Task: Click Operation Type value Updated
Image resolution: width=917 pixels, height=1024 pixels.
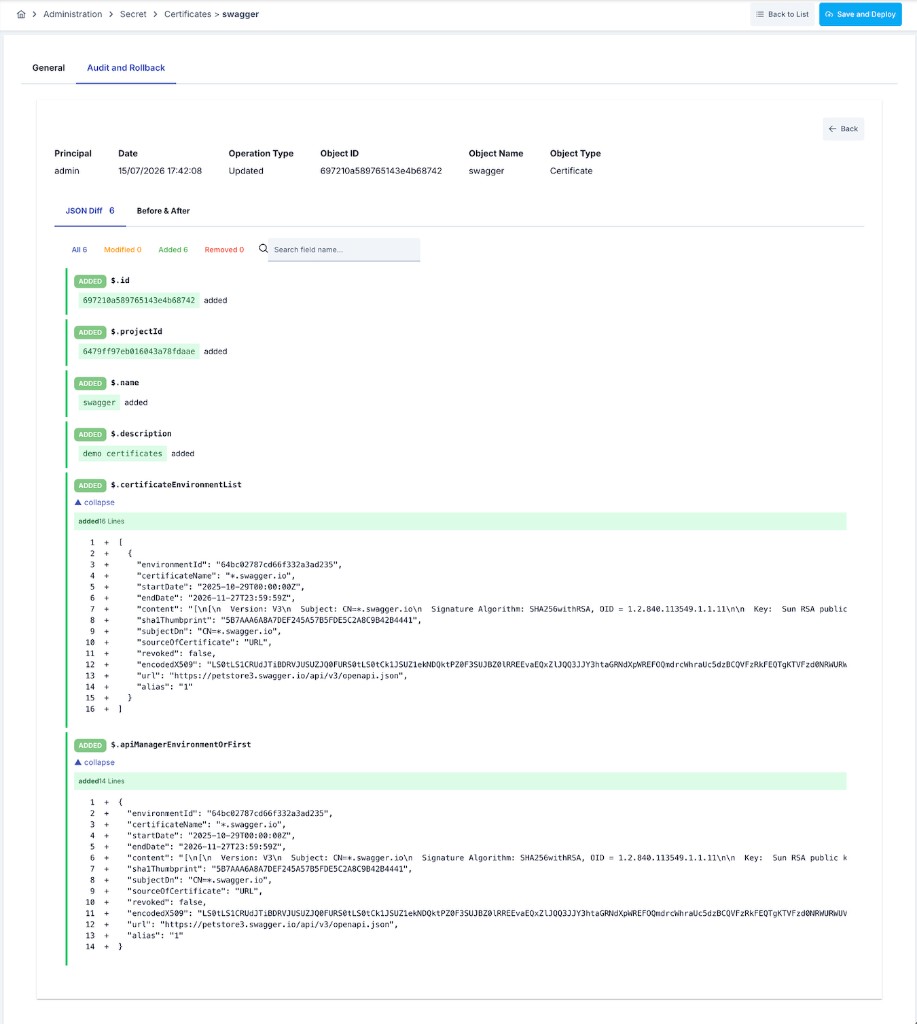Action: (x=246, y=171)
